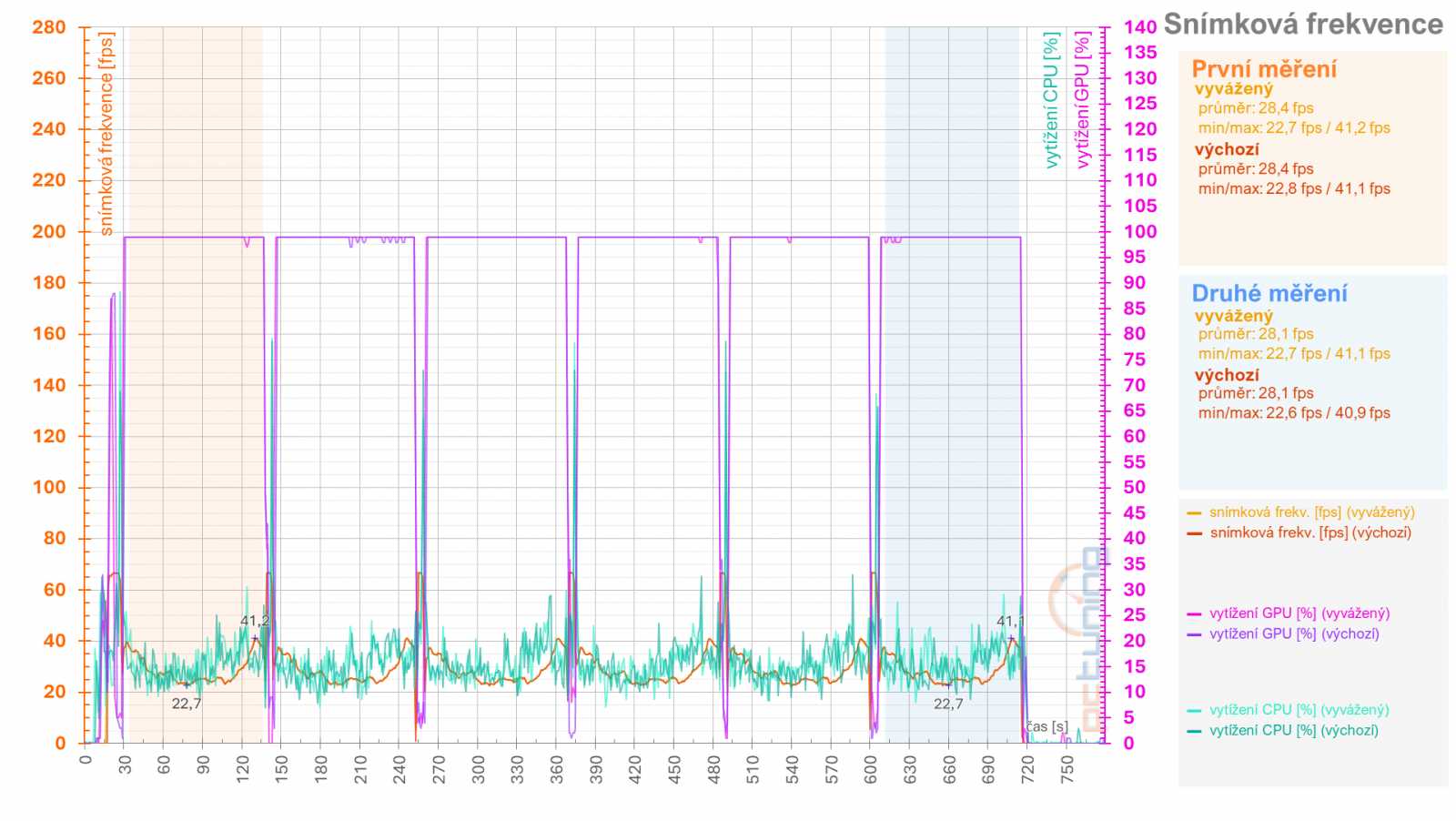Click 'průměr: 28,1 fps' under Druhé měření výchozí
1456x821 pixels.
click(x=1256, y=393)
